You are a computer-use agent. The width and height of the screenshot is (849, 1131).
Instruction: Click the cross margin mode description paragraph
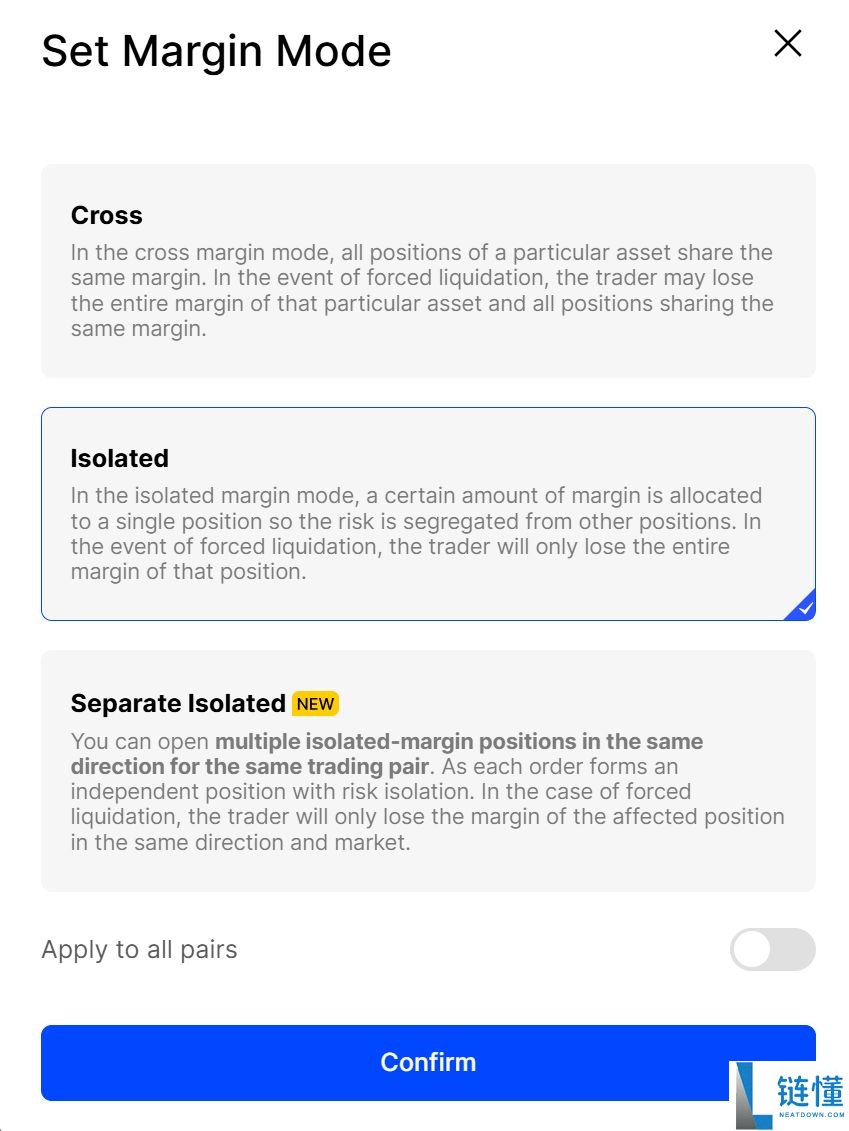422,290
